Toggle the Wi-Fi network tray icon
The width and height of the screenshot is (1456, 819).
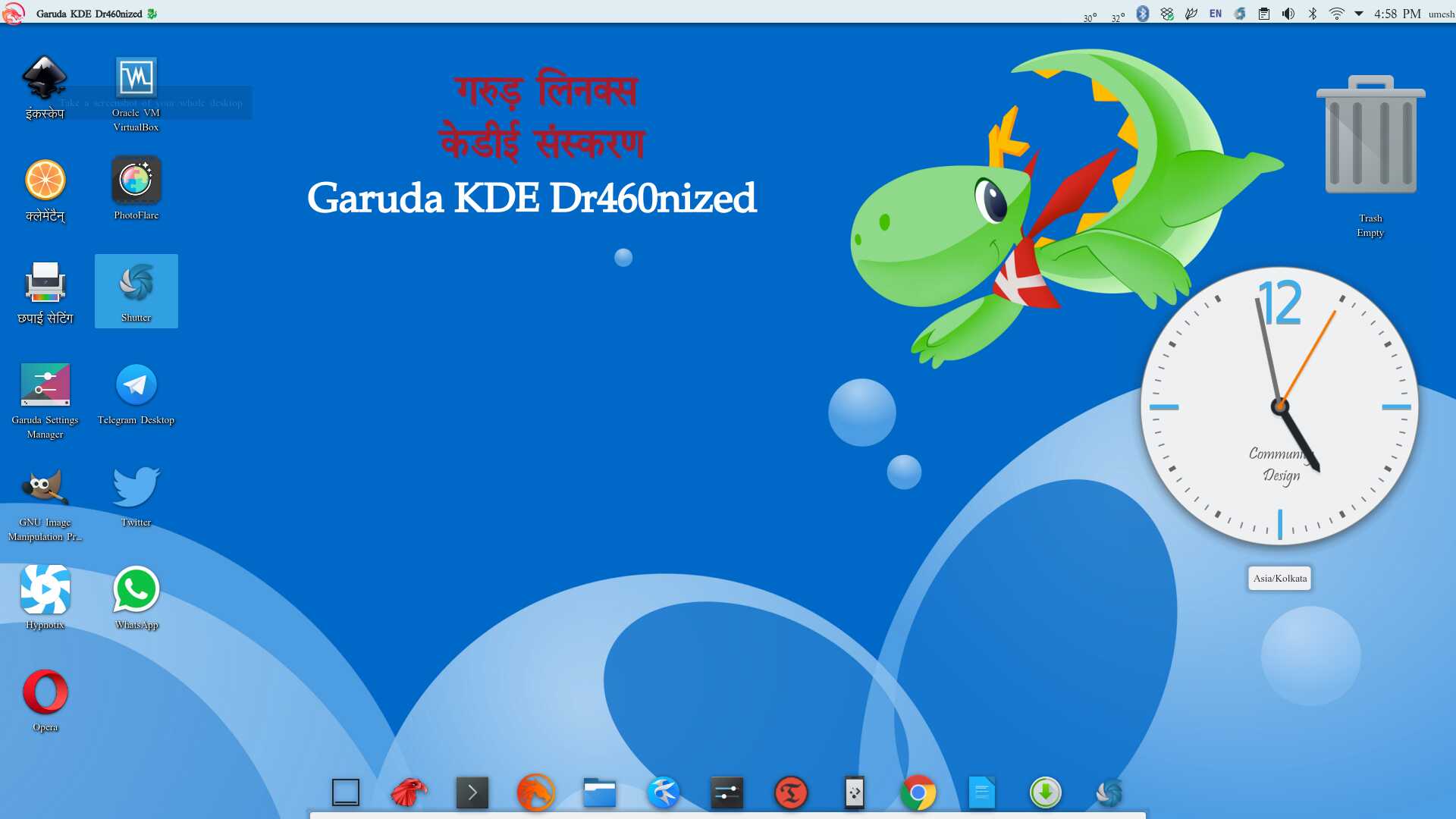[1337, 14]
